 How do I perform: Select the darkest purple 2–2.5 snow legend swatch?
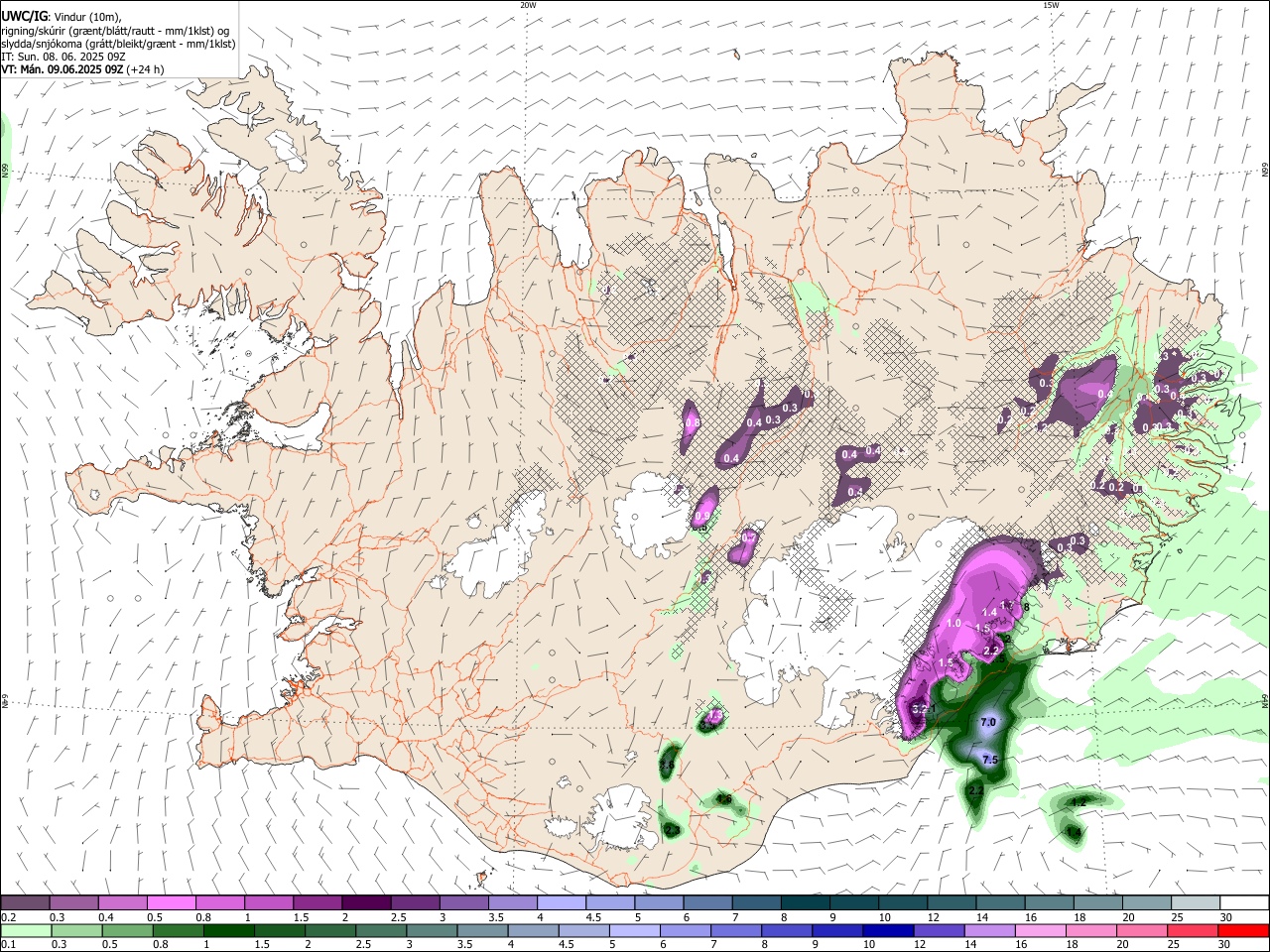[x=365, y=902]
